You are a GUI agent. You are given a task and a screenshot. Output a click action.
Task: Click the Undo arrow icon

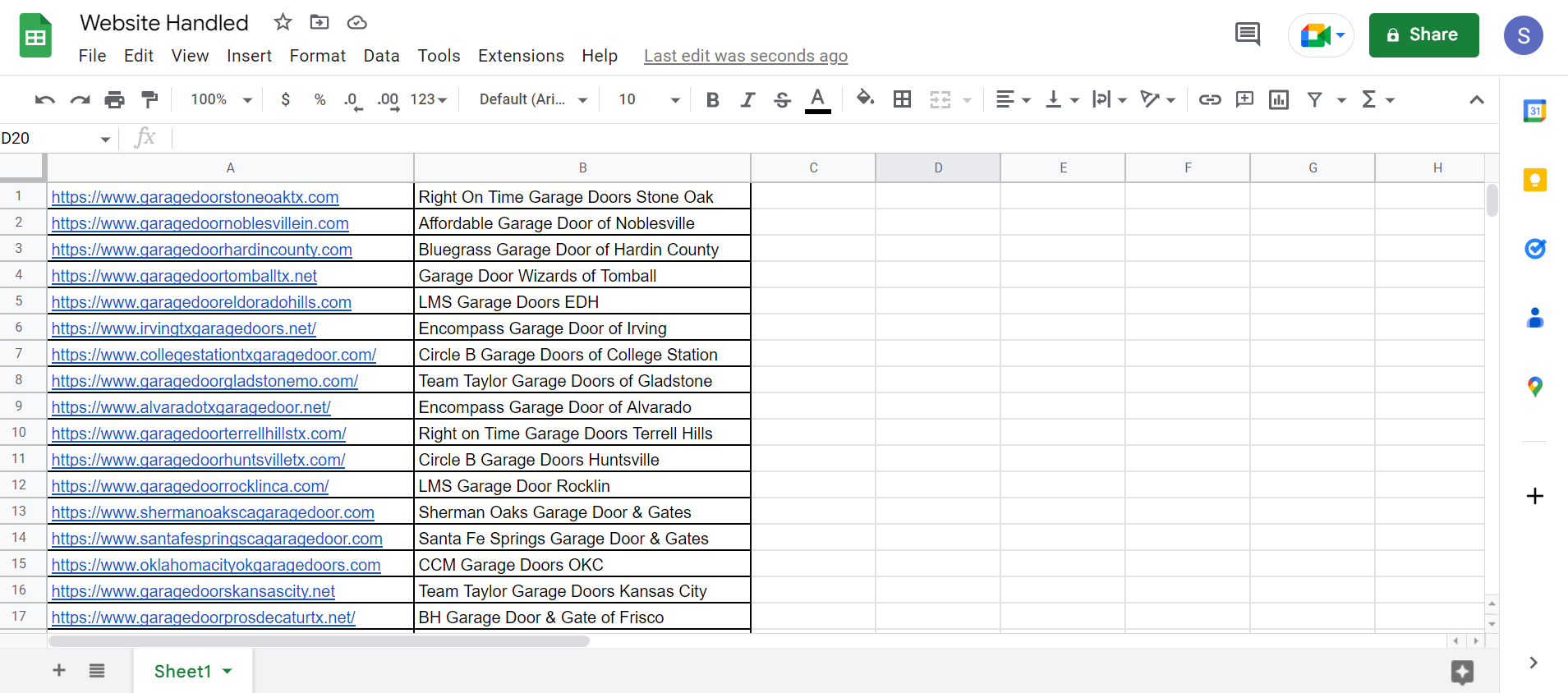(44, 99)
